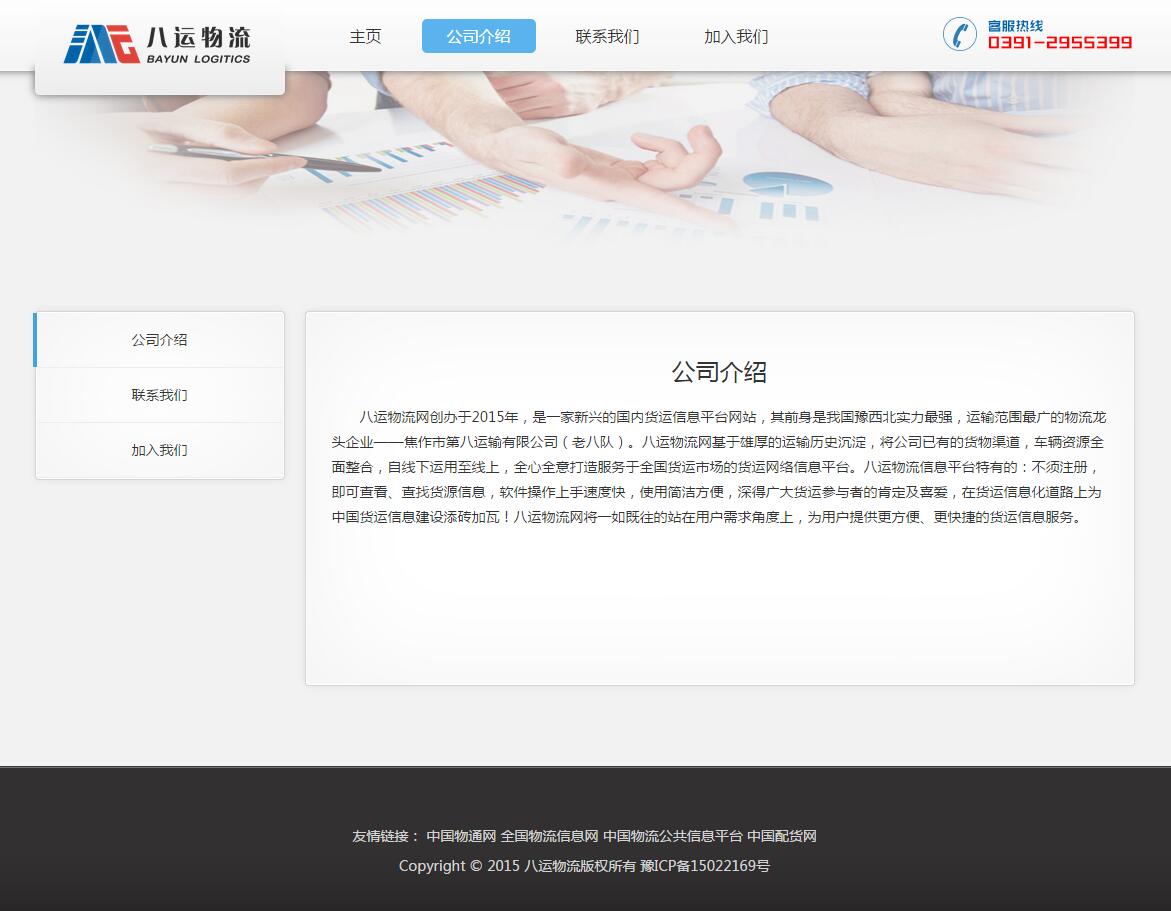
Task: Click the 客服热线 label
Action: (x=1015, y=26)
